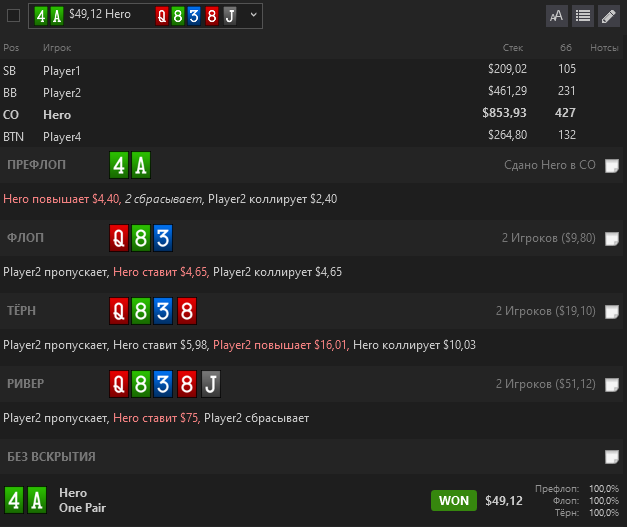Click the stack value $264,80

pos(507,135)
